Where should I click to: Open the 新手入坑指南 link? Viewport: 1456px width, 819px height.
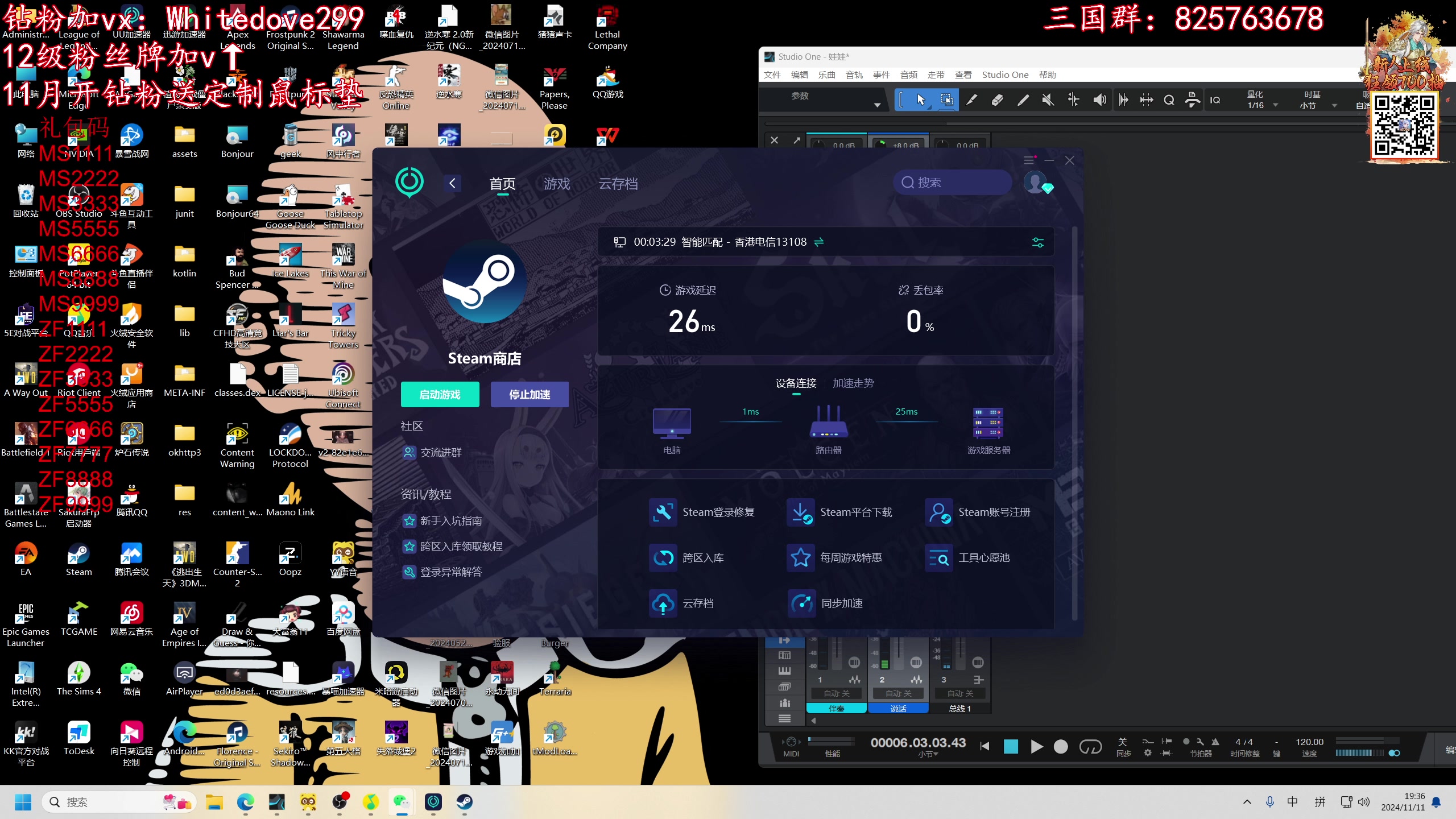pyautogui.click(x=442, y=520)
